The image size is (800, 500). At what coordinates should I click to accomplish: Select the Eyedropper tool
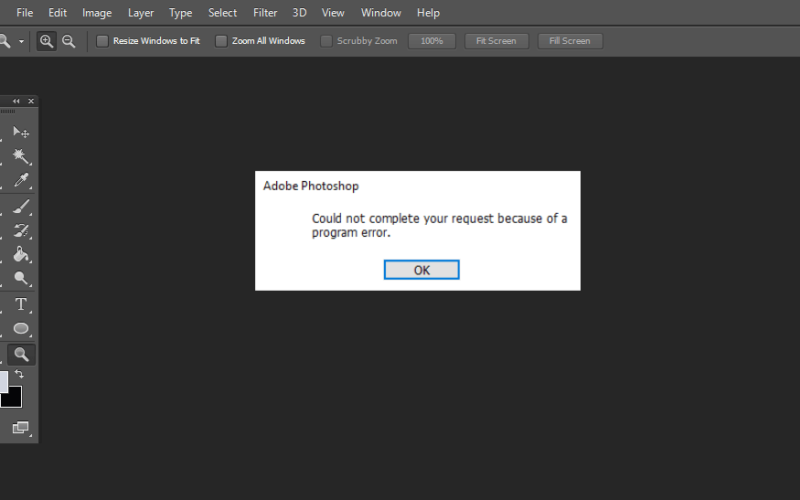pos(21,180)
